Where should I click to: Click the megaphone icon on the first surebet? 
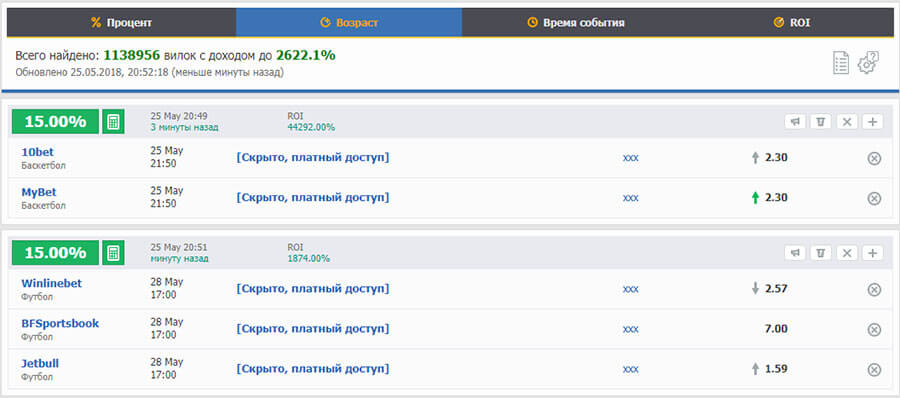pos(795,122)
